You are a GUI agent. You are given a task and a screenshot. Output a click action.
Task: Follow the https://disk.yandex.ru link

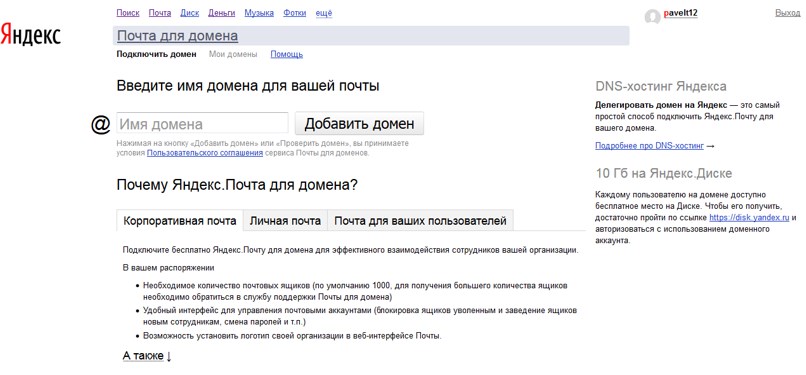pyautogui.click(x=749, y=217)
